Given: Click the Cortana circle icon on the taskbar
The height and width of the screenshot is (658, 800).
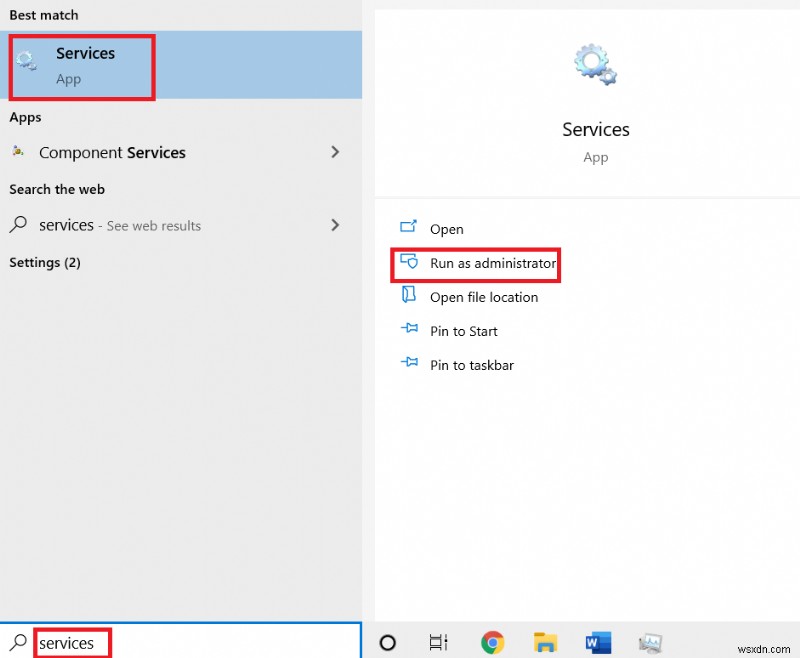Looking at the screenshot, I should (387, 643).
